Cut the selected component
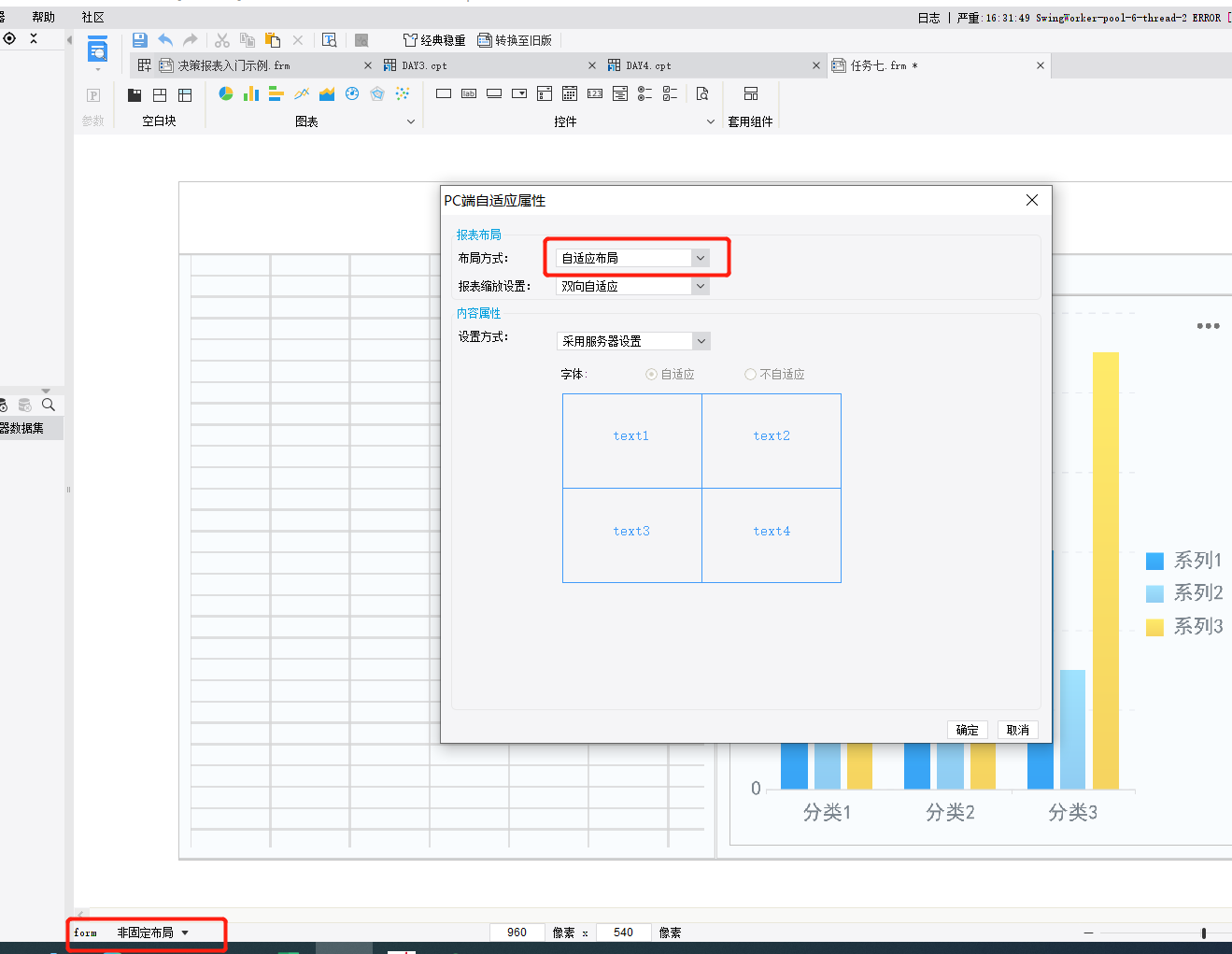The width and height of the screenshot is (1232, 954). [x=222, y=40]
